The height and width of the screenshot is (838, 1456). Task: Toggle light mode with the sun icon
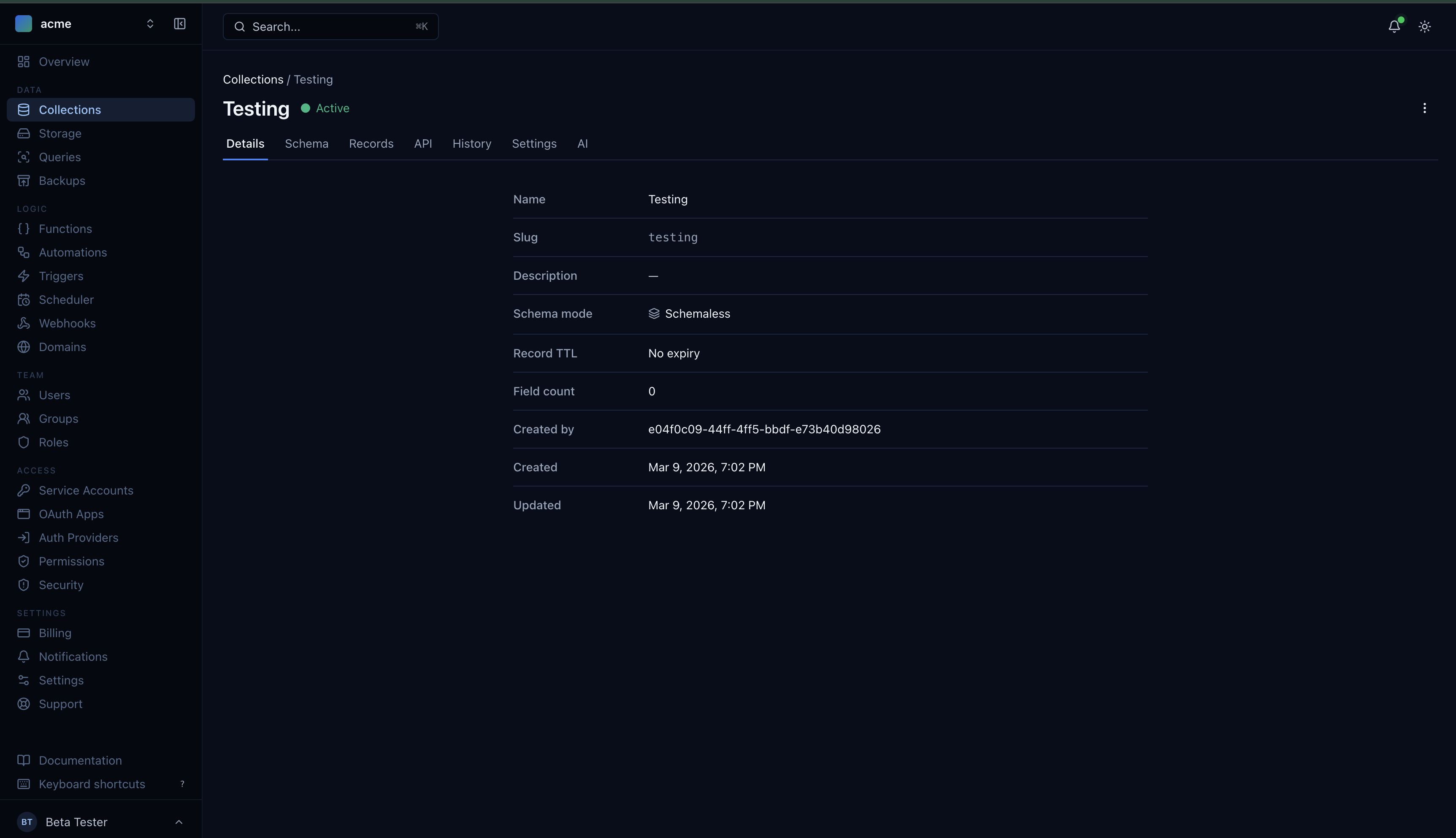tap(1425, 26)
